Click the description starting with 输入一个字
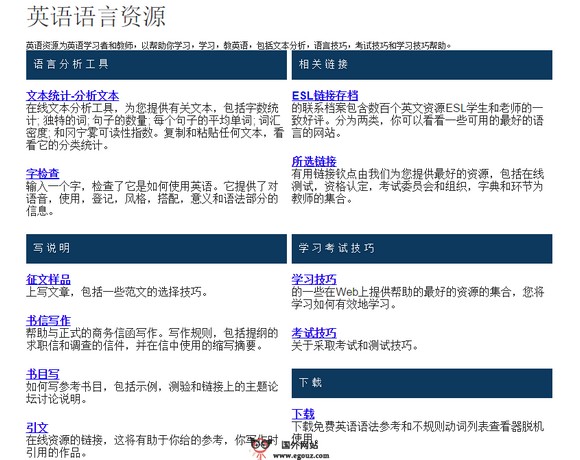Image resolution: width=580 pixels, height=460 pixels. pyautogui.click(x=152, y=199)
